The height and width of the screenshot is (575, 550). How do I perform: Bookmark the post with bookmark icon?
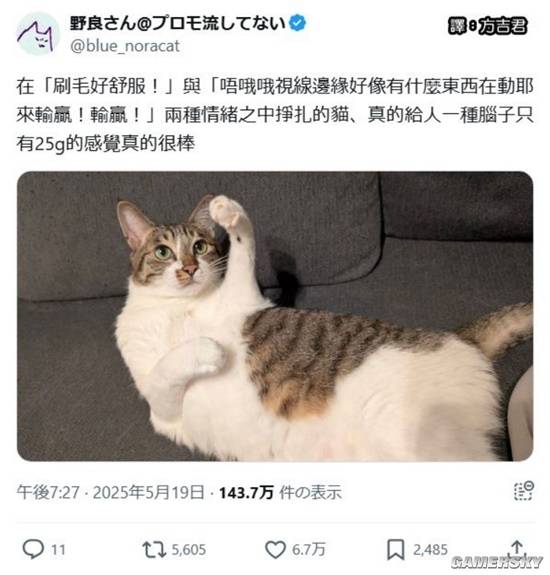coord(396,549)
